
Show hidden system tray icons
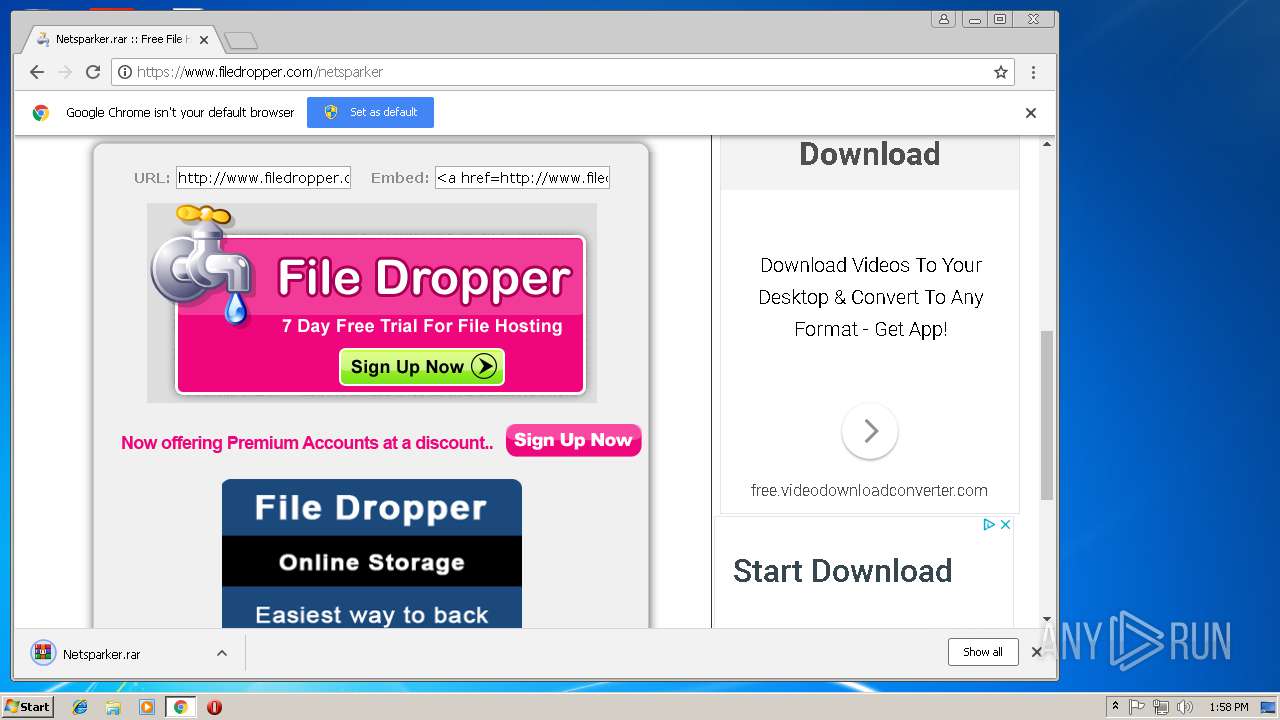tap(1115, 707)
